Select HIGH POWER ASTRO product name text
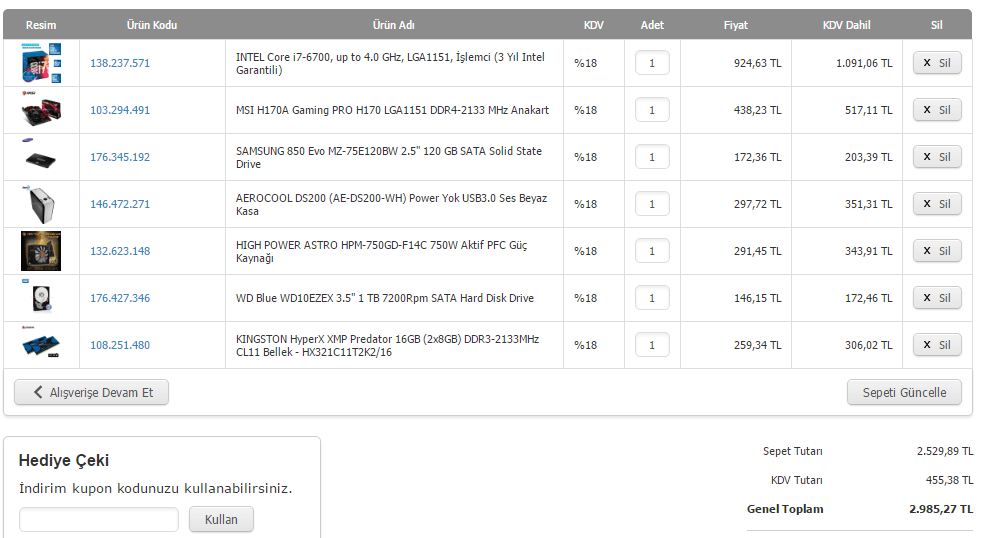981x538 pixels. (x=382, y=251)
